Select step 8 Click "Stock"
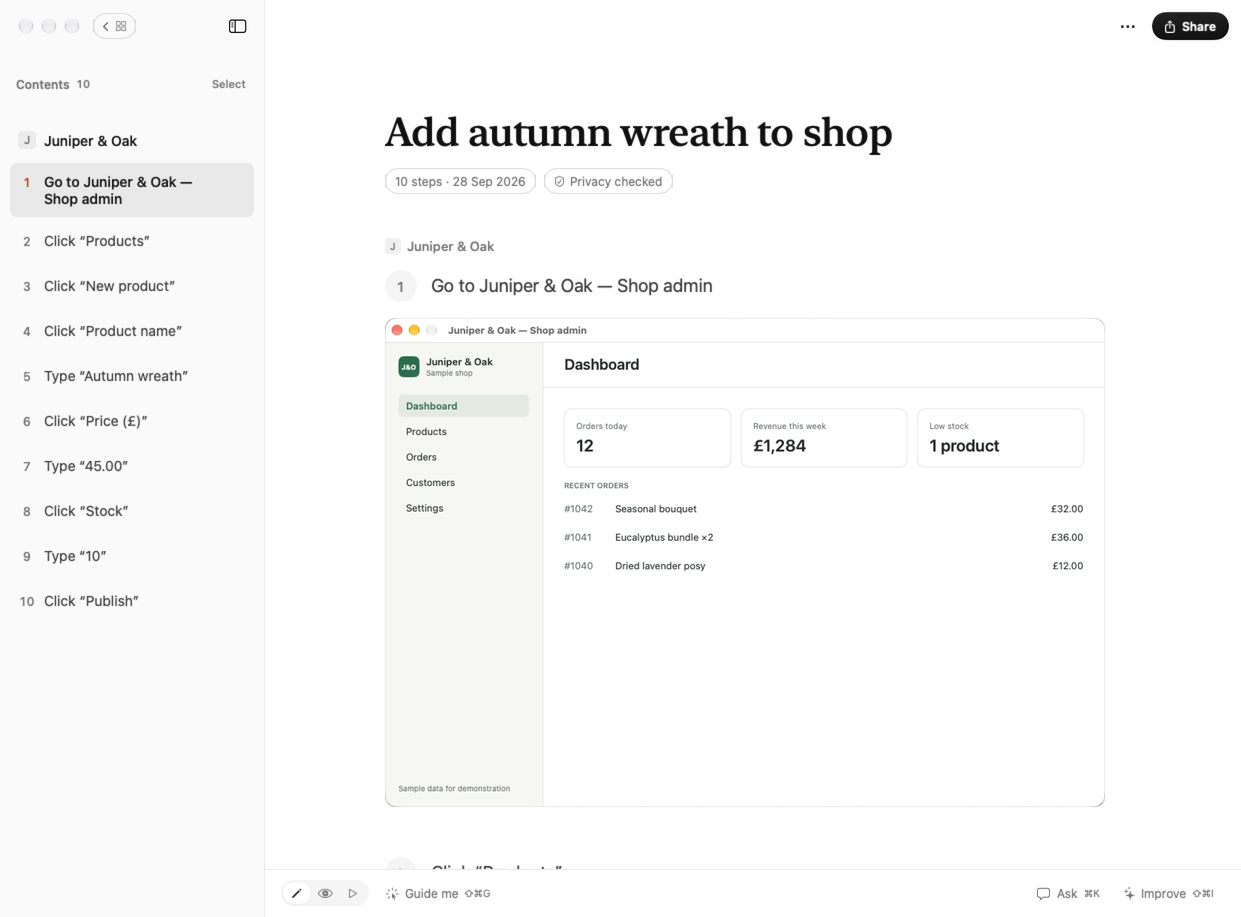Screen dimensions: 1241x917 [132, 511]
